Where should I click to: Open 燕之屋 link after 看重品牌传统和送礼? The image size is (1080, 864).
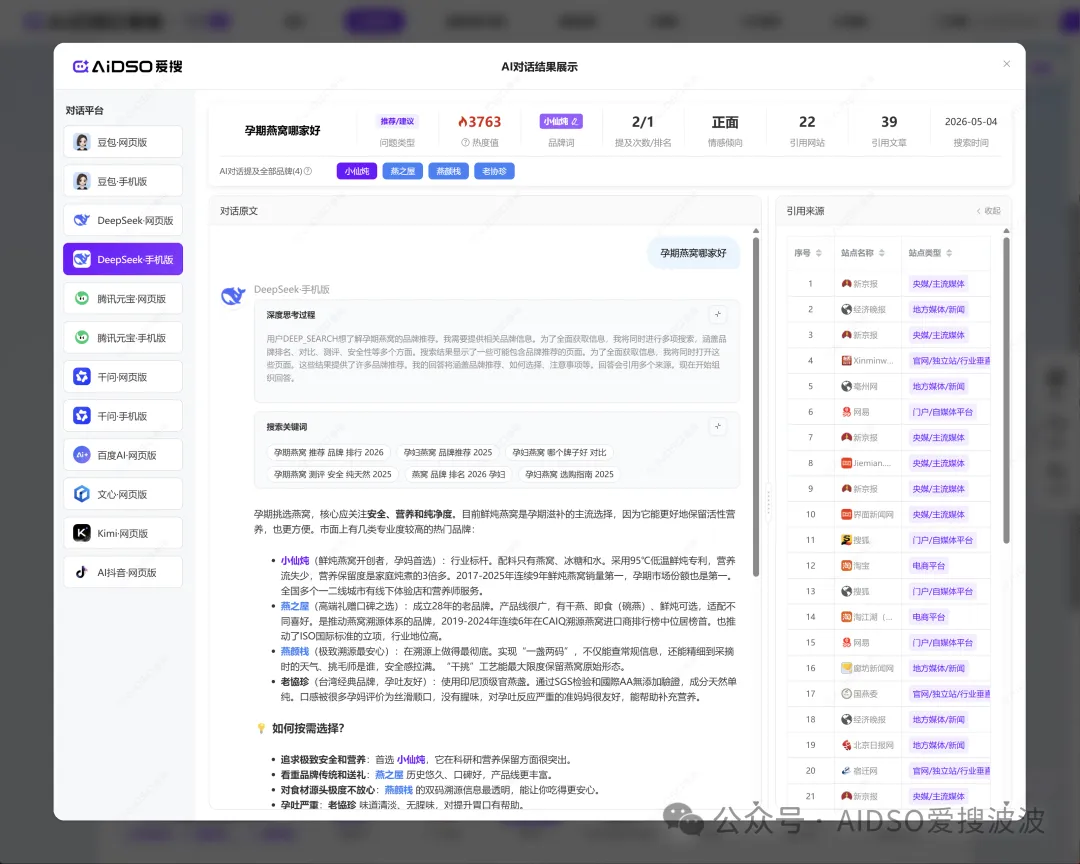coord(389,774)
